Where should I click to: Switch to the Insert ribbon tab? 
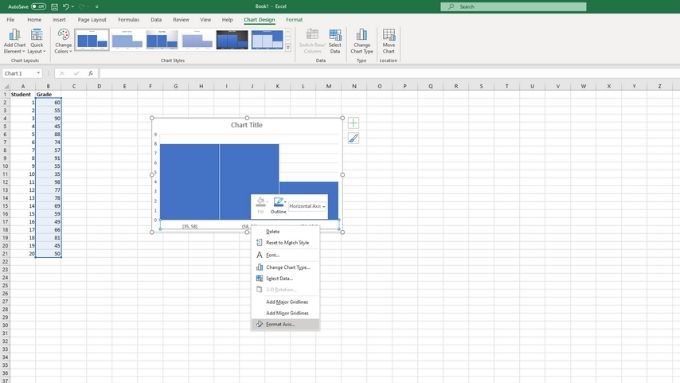pos(59,20)
